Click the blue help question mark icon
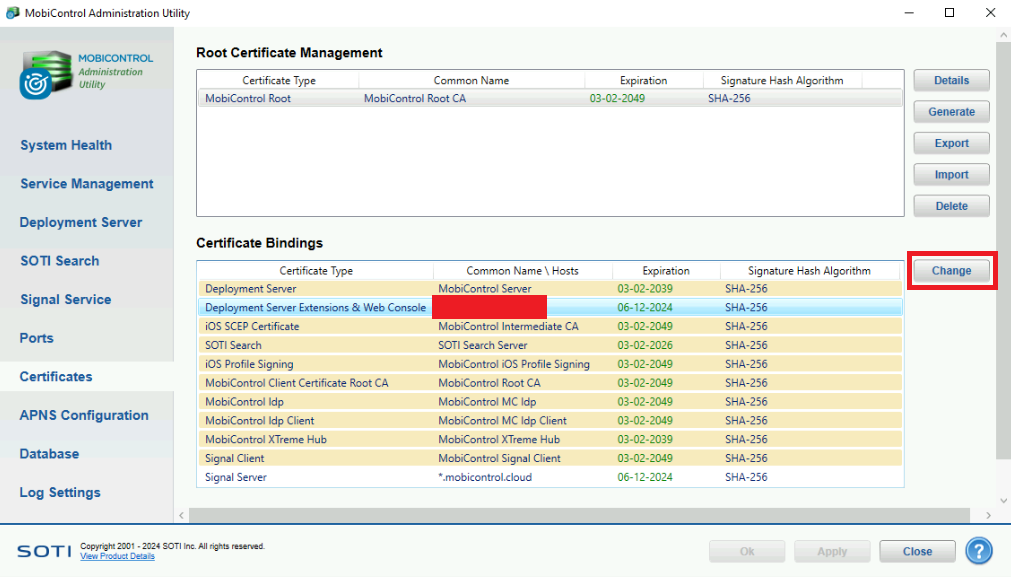 coord(979,551)
